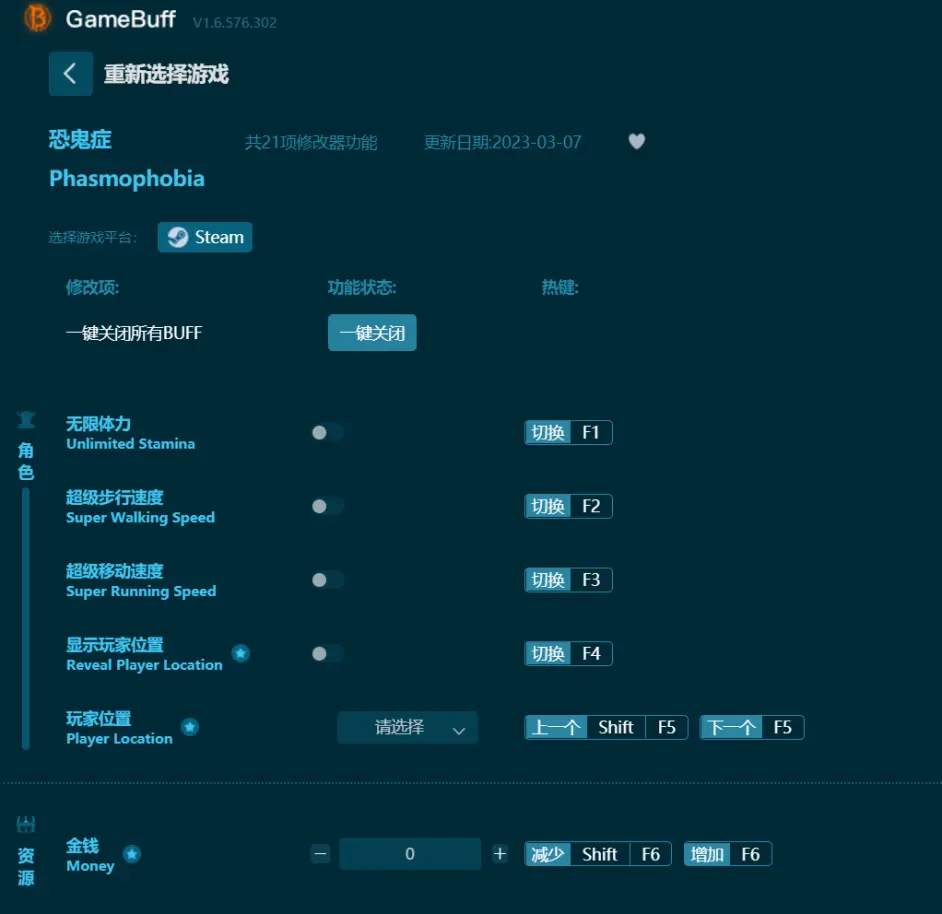Click the 资源 sidebar section label
Viewport: 942px width, 914px height.
26,867
